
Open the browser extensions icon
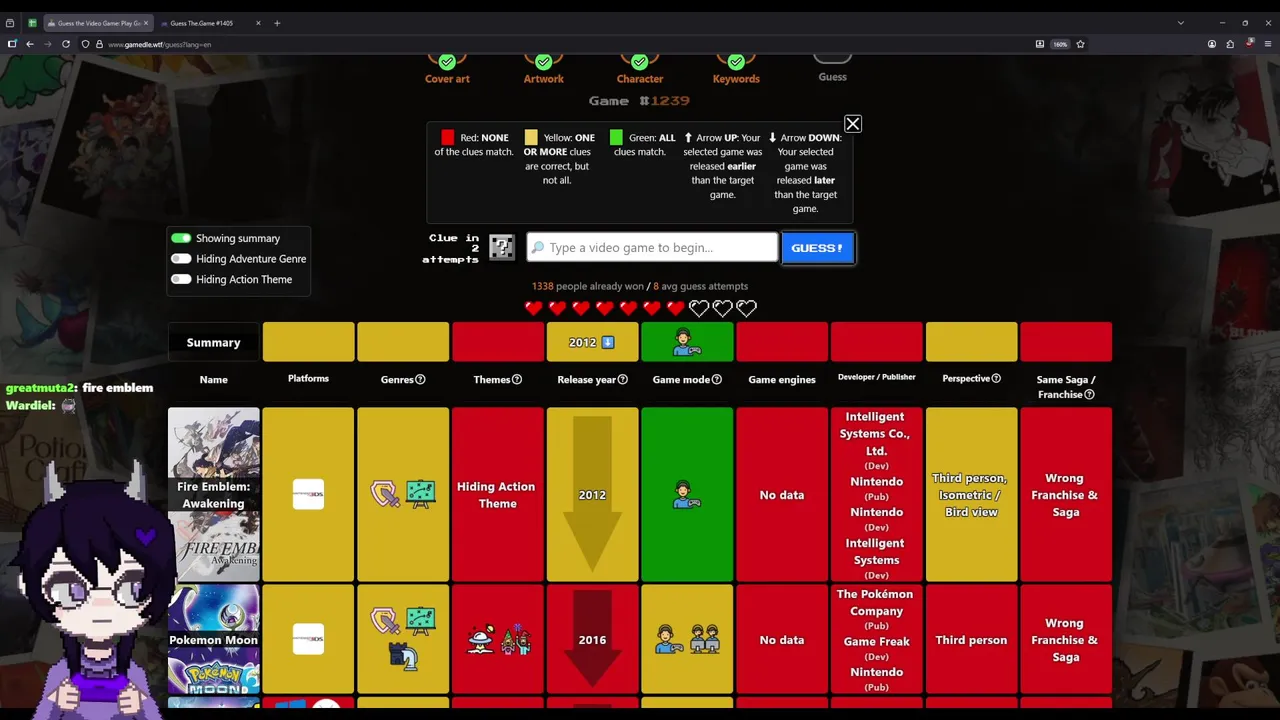(x=1230, y=44)
